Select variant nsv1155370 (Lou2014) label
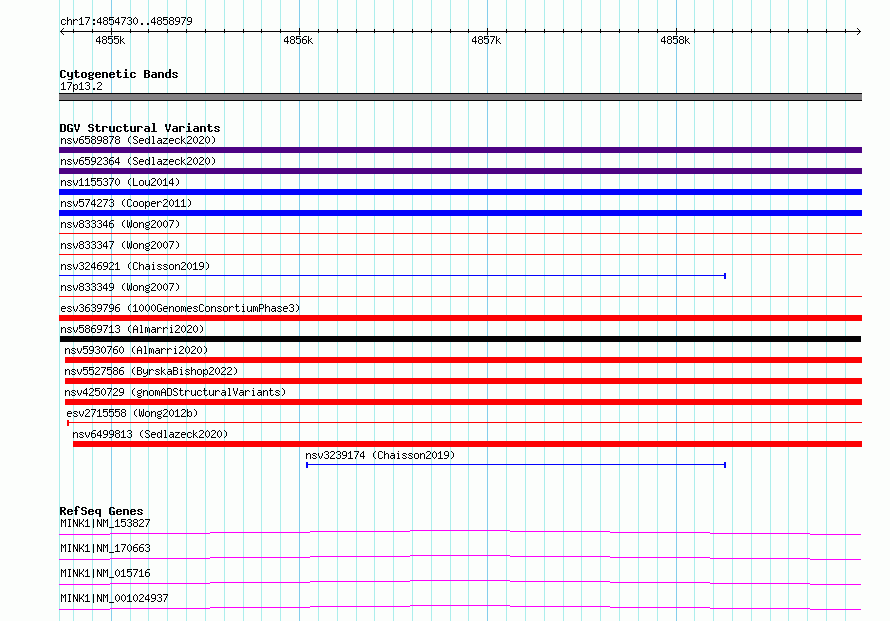 click(x=120, y=182)
